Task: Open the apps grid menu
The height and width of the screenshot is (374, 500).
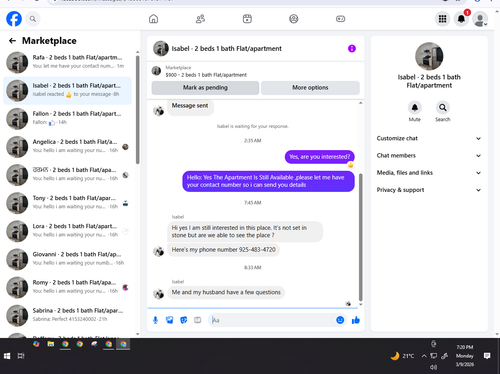Action: [x=442, y=19]
